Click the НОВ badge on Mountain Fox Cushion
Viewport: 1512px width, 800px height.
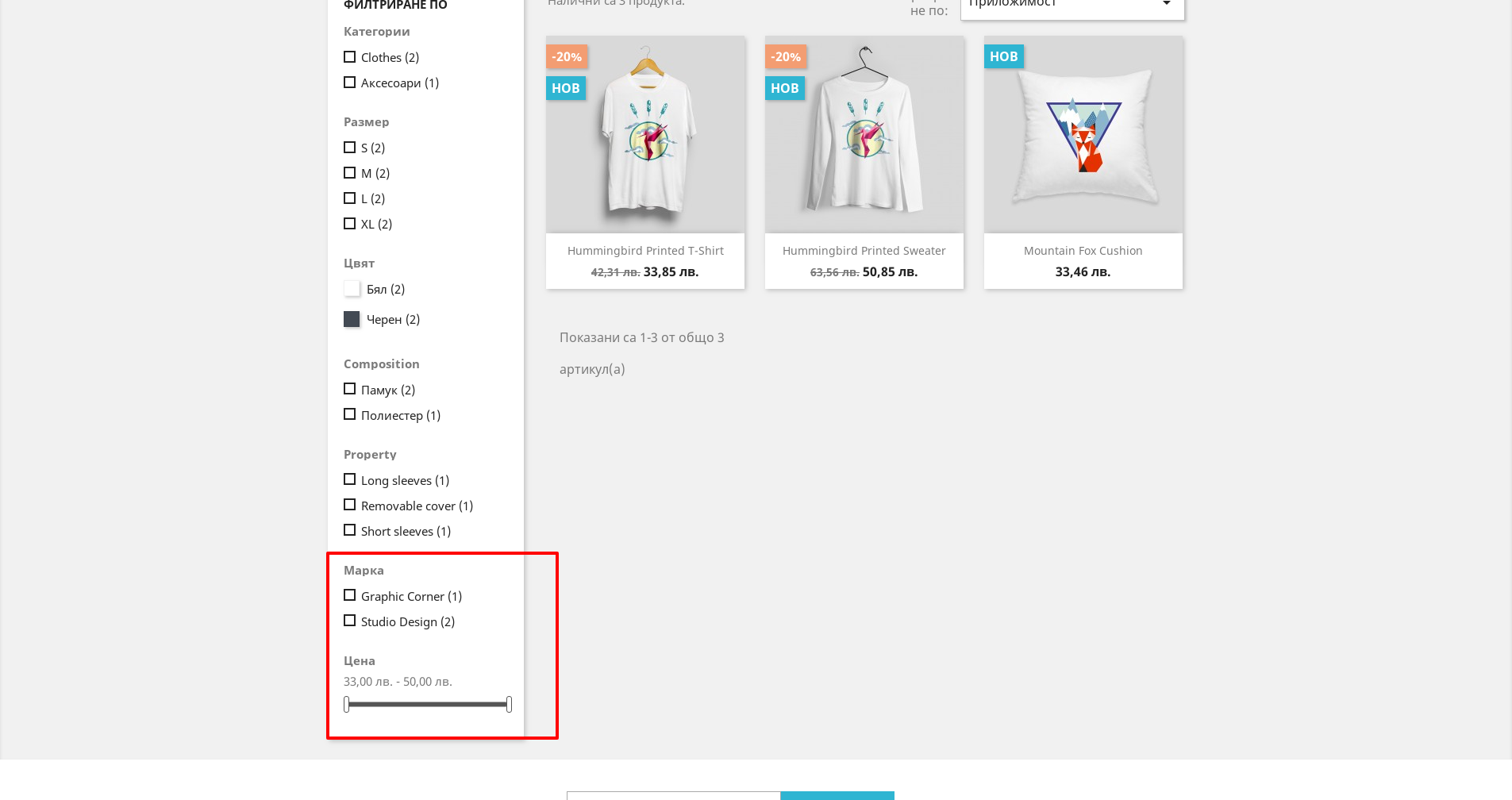click(1004, 56)
